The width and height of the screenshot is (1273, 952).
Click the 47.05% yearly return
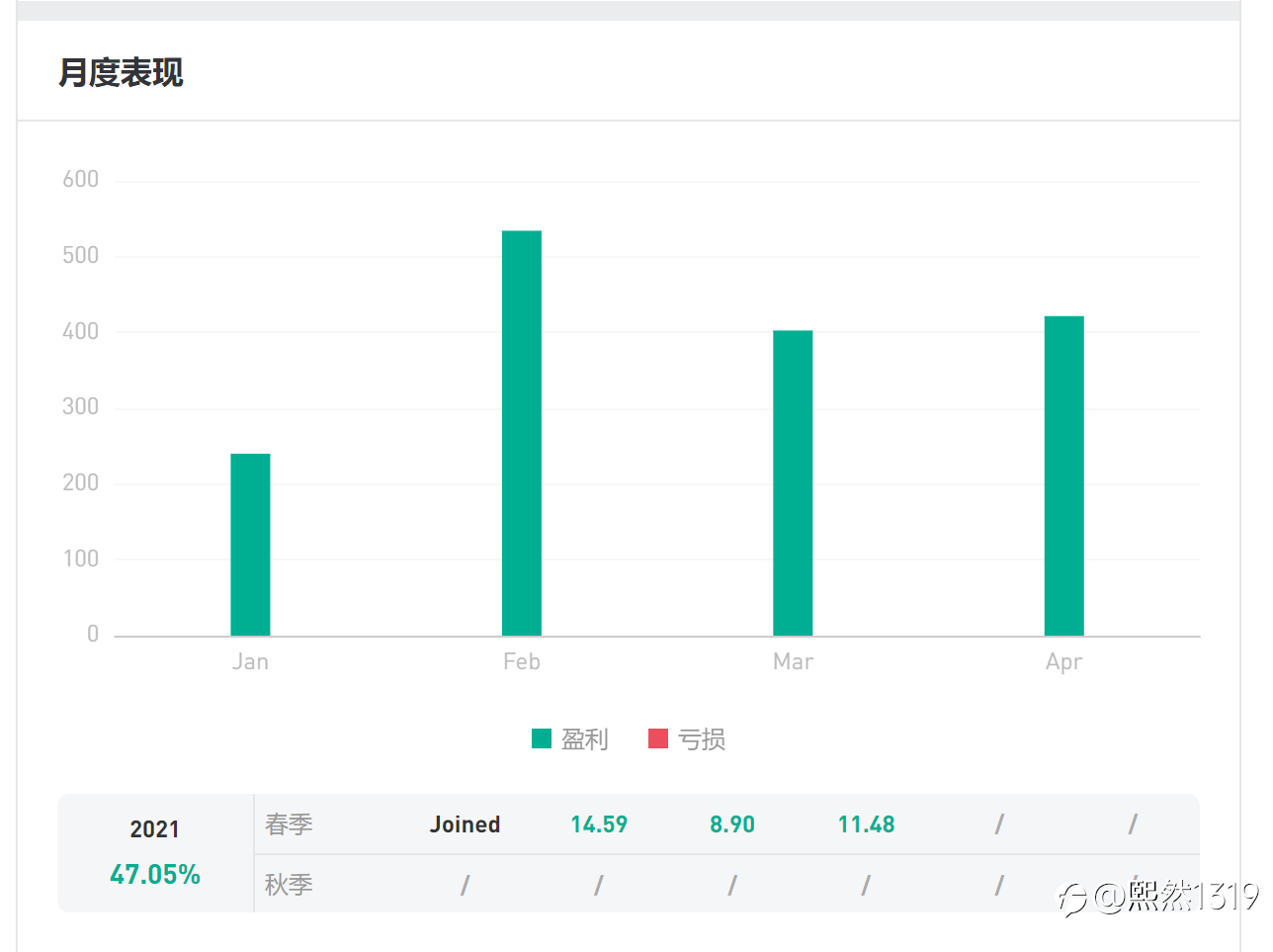(x=155, y=875)
